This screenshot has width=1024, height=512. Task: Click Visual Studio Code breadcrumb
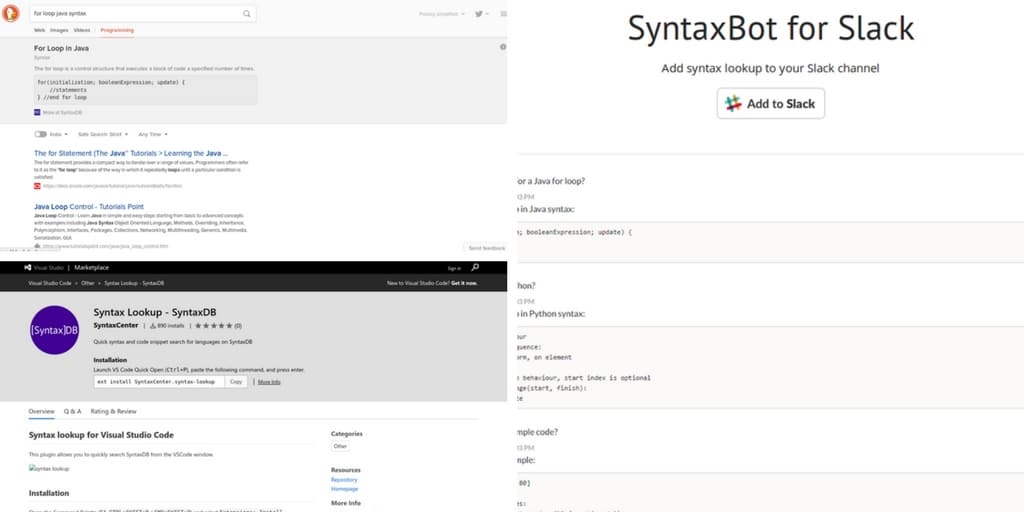[50, 283]
